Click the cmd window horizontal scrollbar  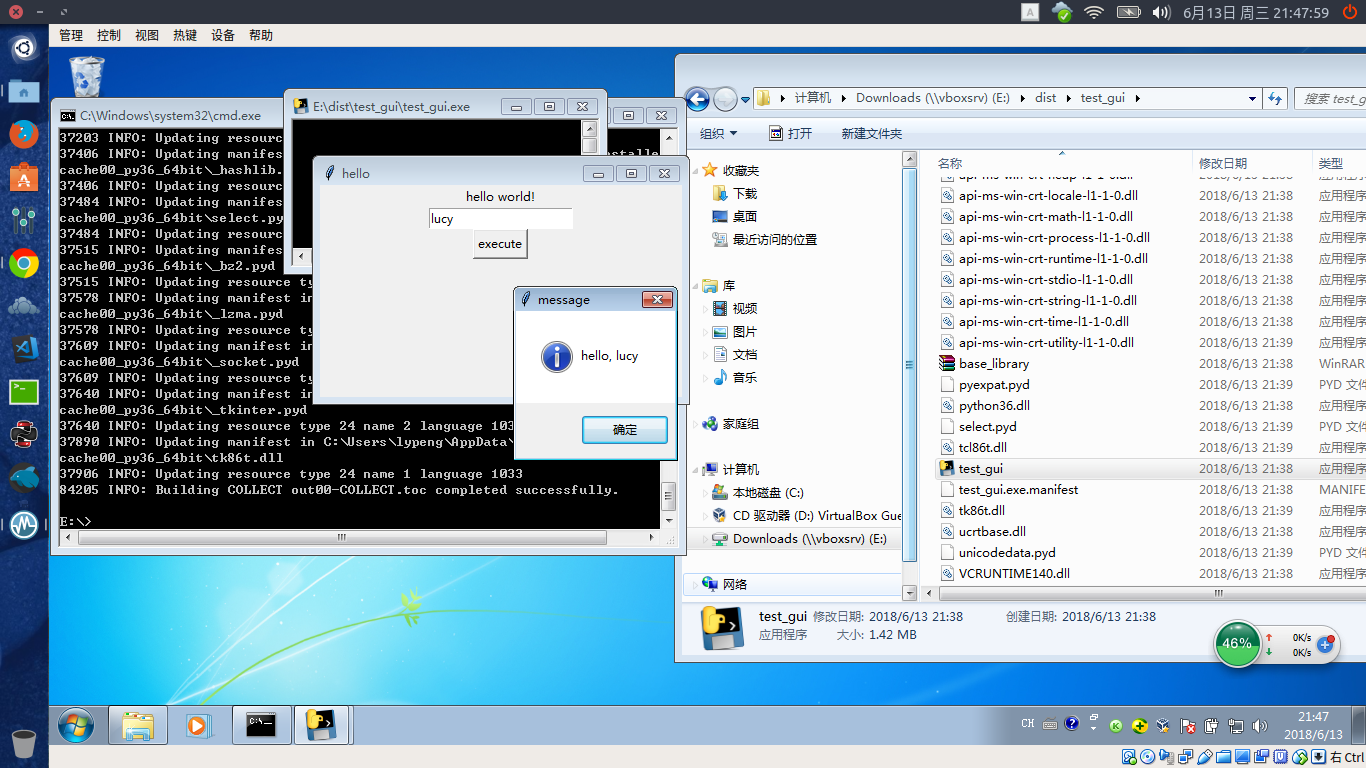342,538
